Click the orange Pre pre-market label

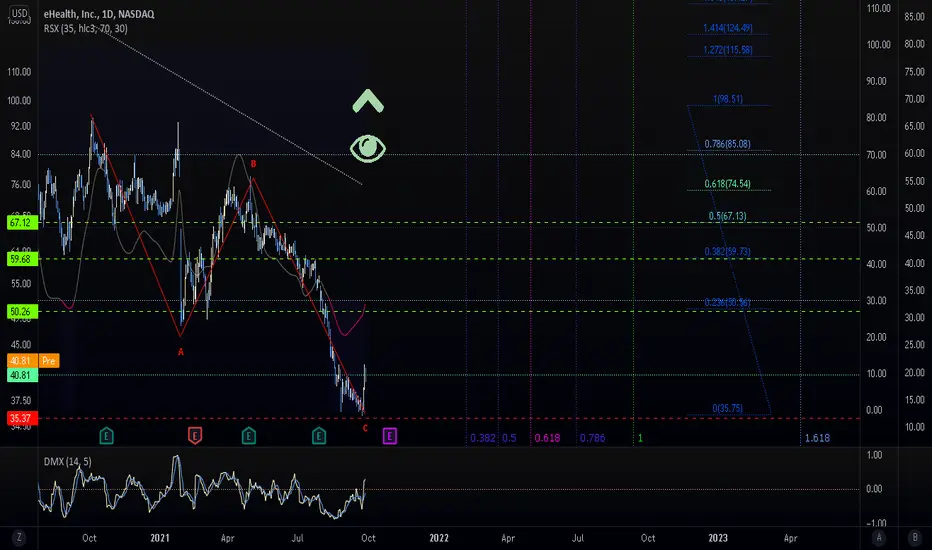point(49,360)
